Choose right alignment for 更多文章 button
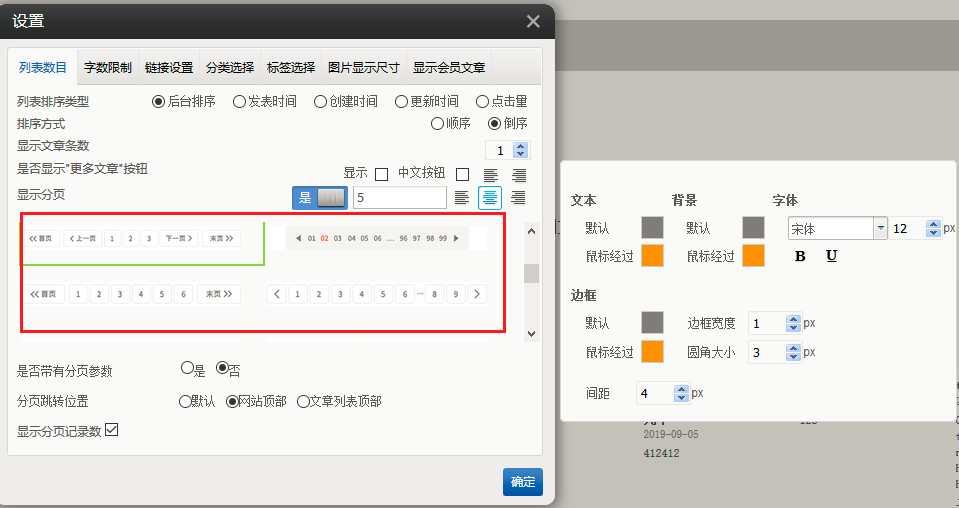This screenshot has width=959, height=508. [518, 174]
